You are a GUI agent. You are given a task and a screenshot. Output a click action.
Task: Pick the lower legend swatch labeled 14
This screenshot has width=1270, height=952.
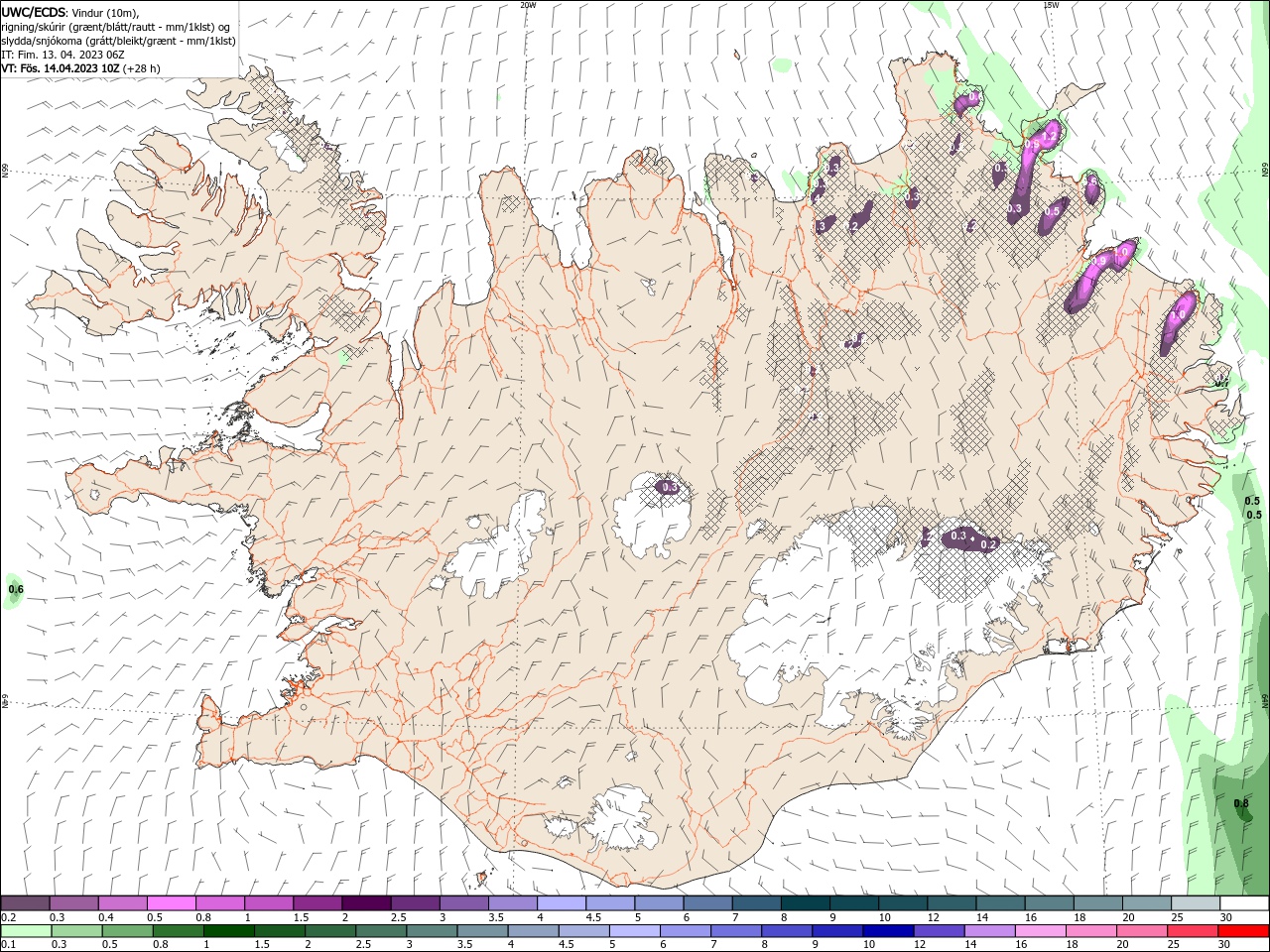(990, 931)
